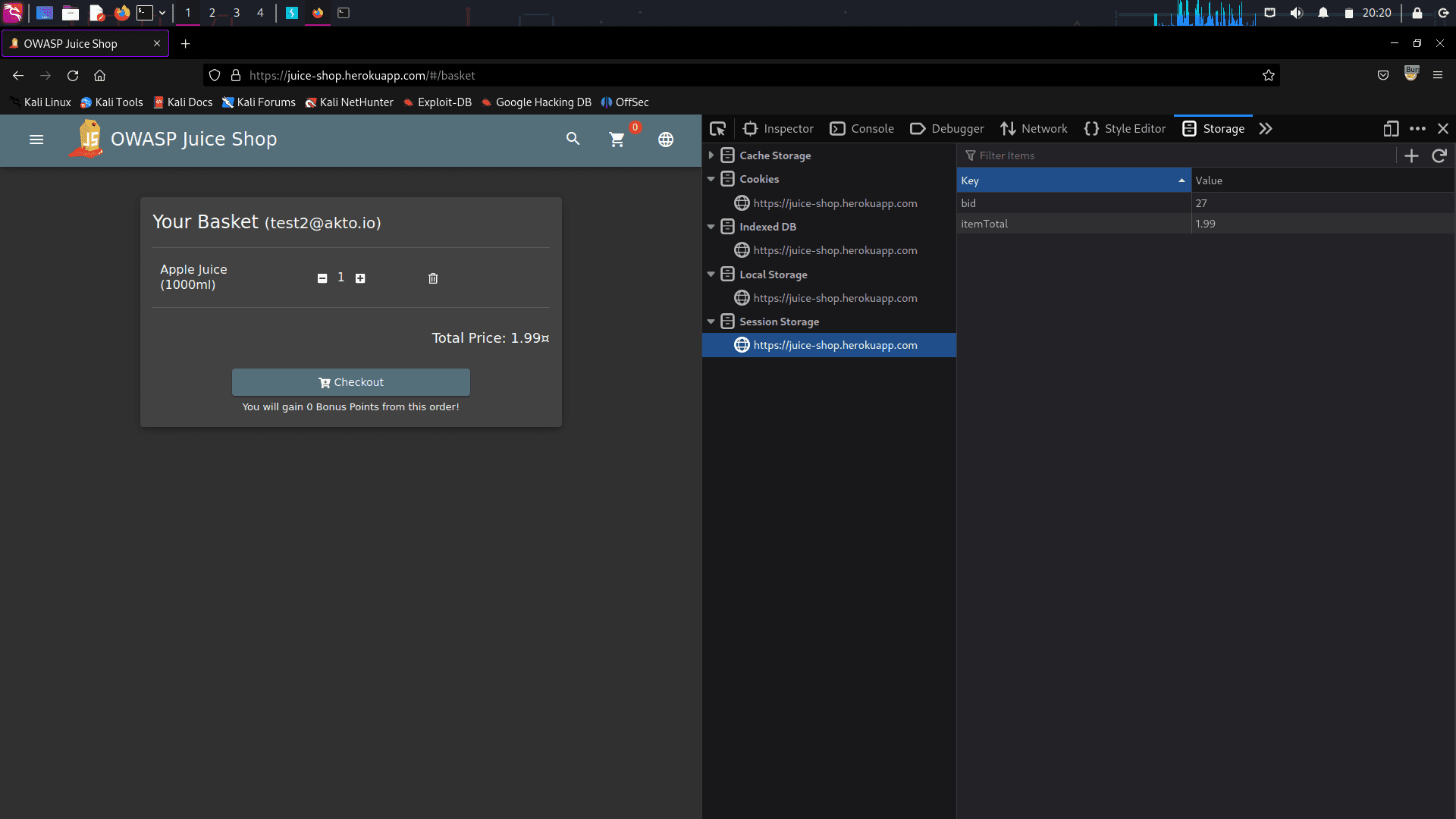This screenshot has width=1456, height=819.
Task: Add a new storage item with the plus icon
Action: [1411, 156]
